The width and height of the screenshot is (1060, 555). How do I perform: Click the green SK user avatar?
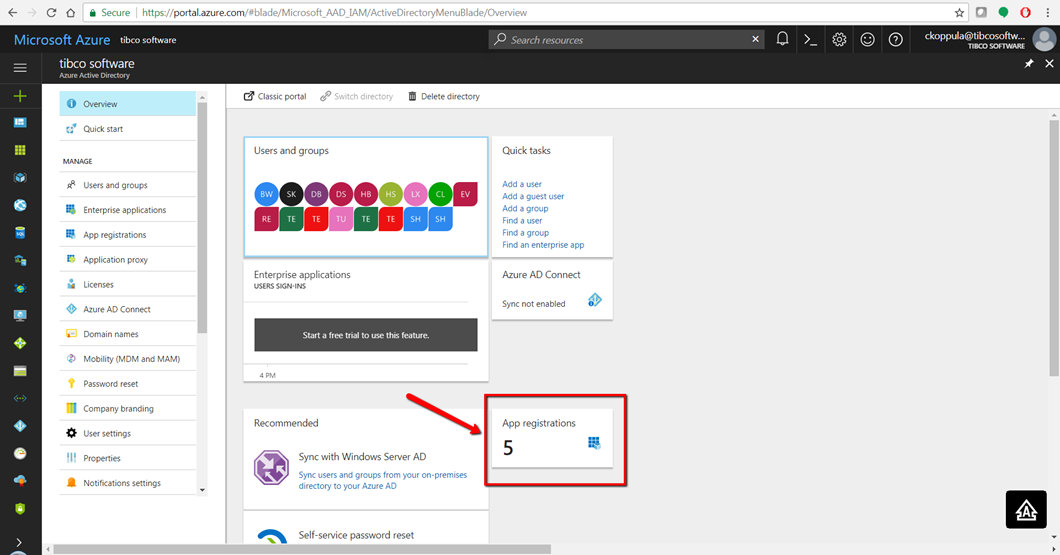[x=291, y=194]
